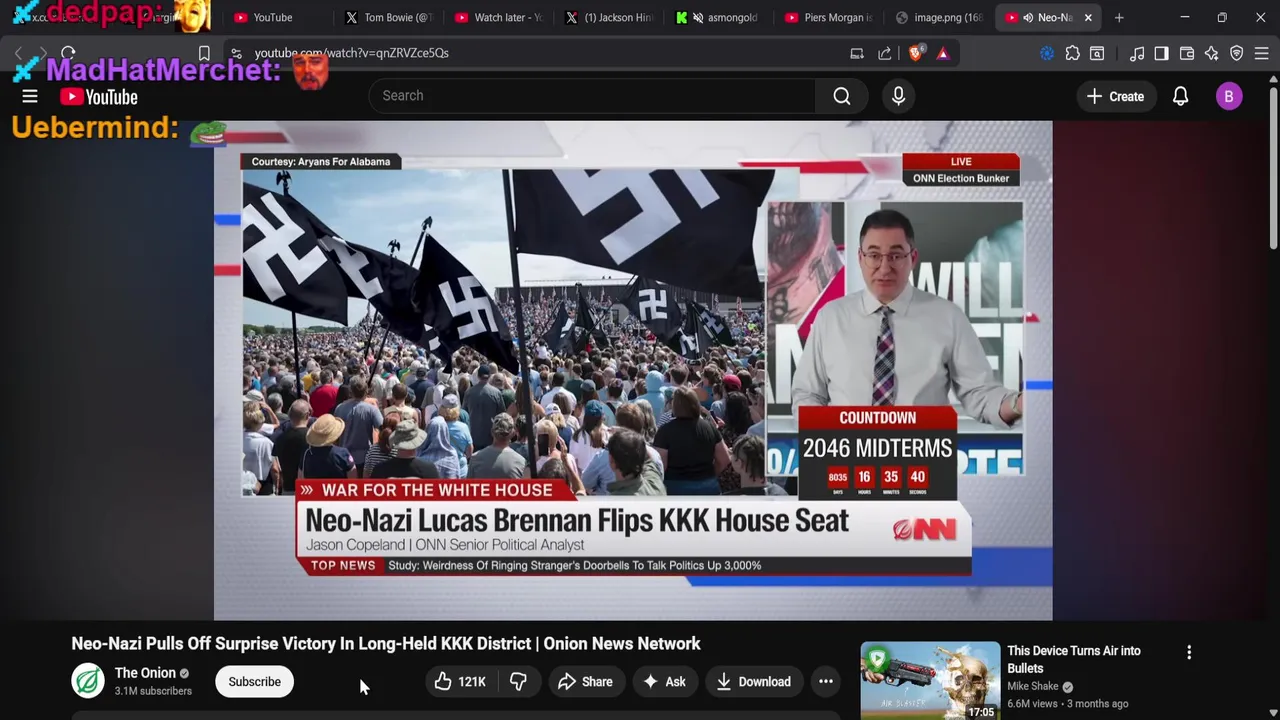Image resolution: width=1280 pixels, height=720 pixels.
Task: Switch to the image.png tab
Action: click(x=938, y=17)
